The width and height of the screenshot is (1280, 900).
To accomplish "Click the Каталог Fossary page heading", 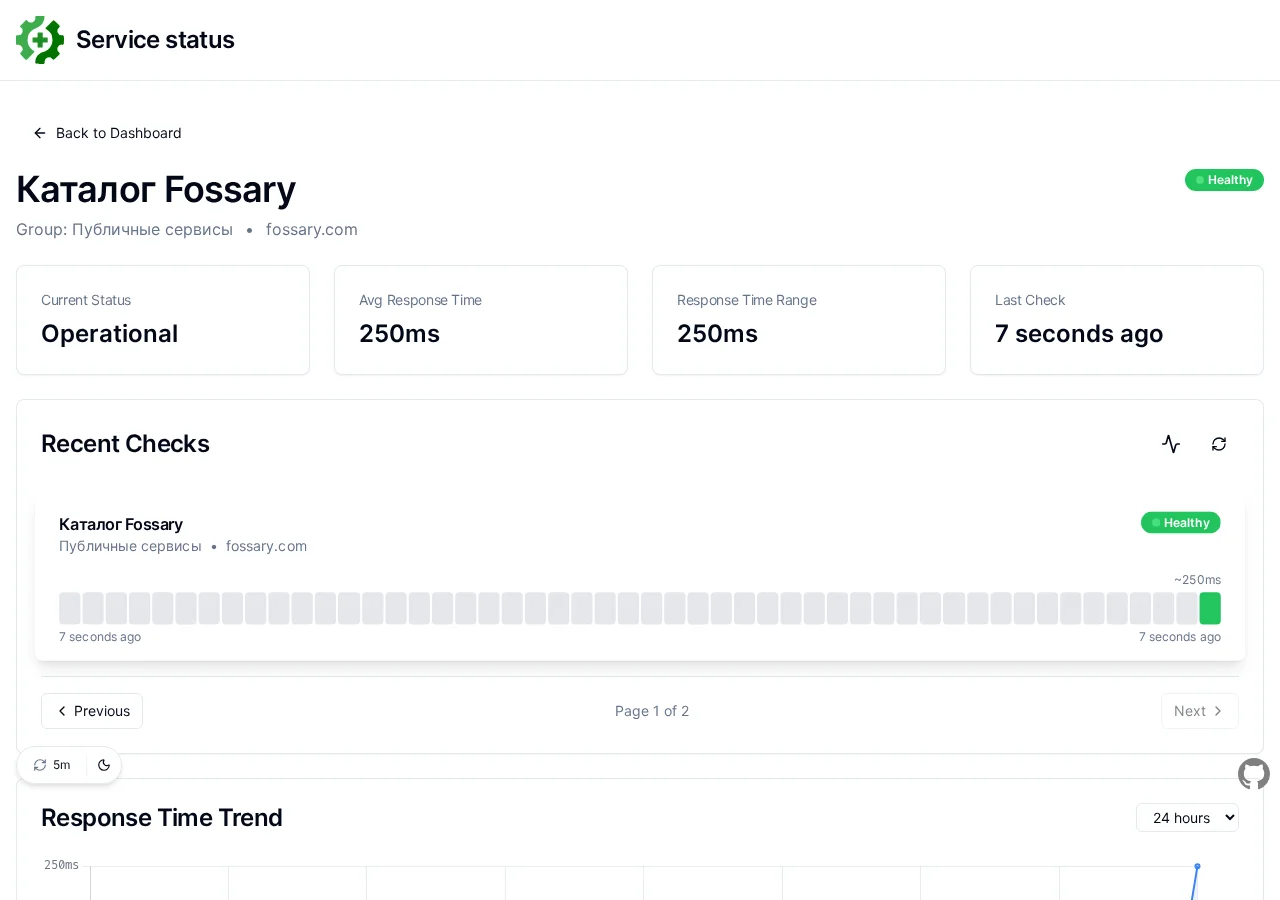I will (x=156, y=189).
